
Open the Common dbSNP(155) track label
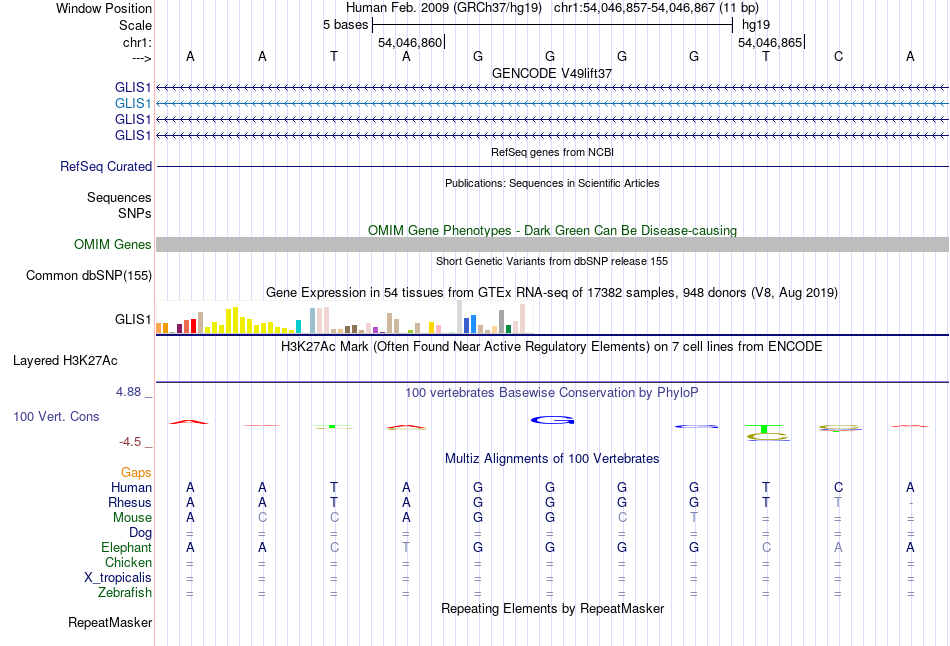pyautogui.click(x=89, y=276)
